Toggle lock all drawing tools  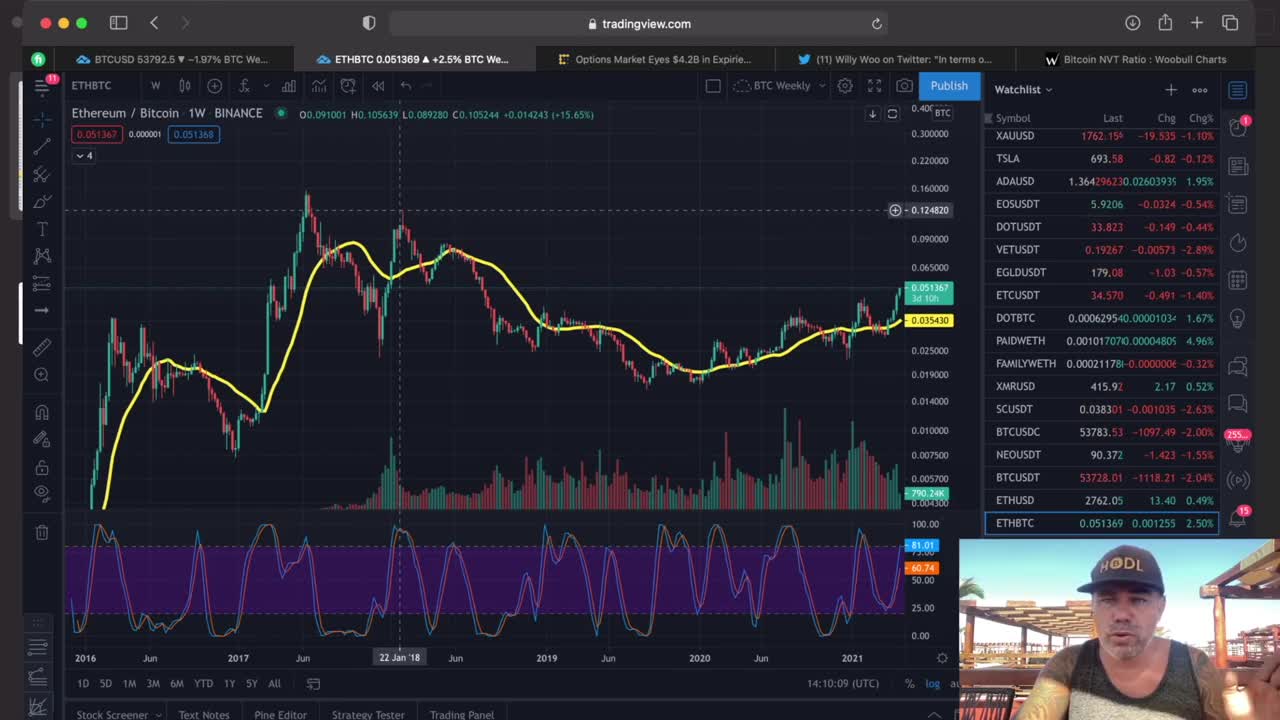point(42,467)
